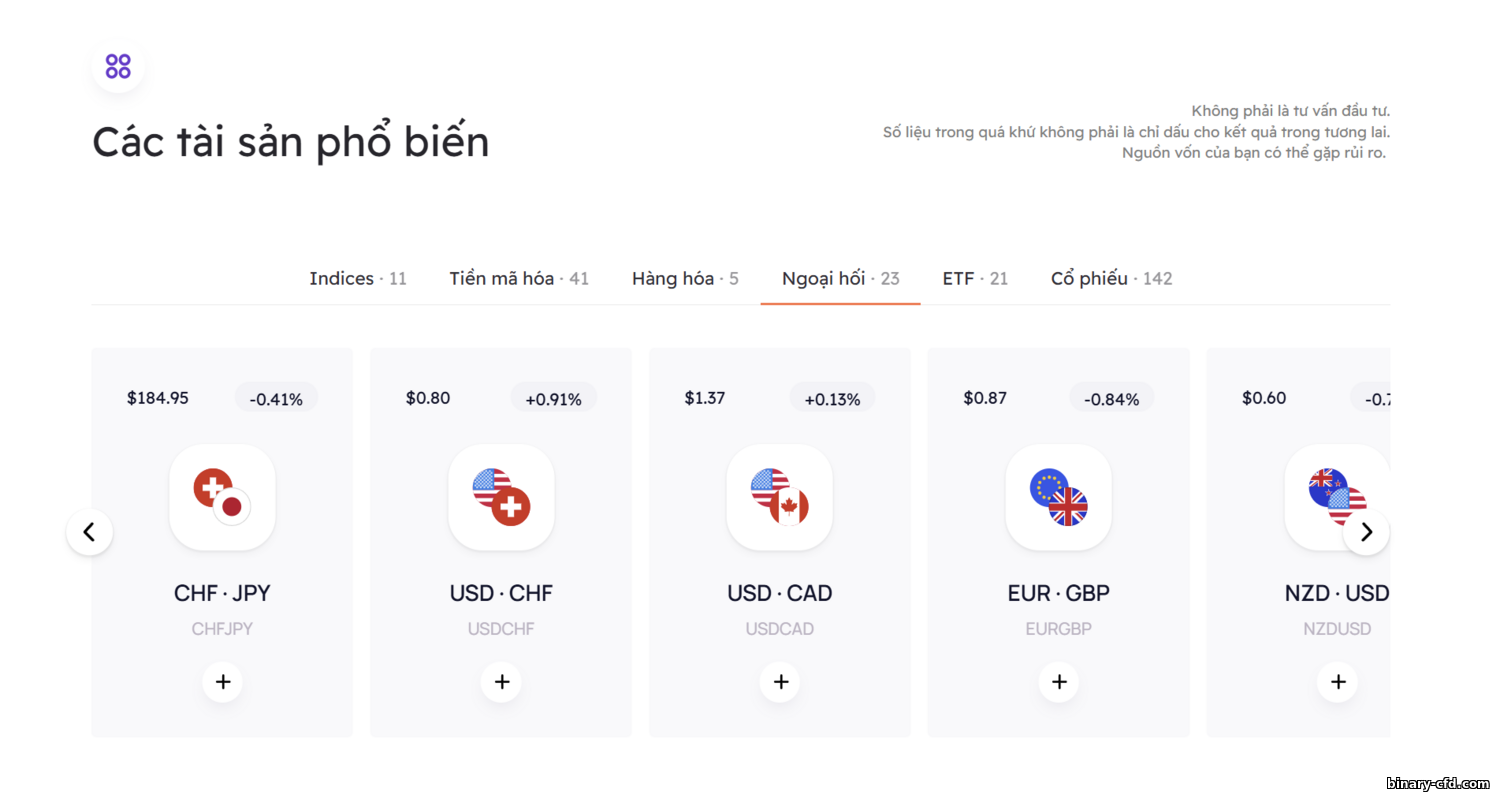
Task: Click the EUR · GBP asset name
Action: coord(1058,593)
